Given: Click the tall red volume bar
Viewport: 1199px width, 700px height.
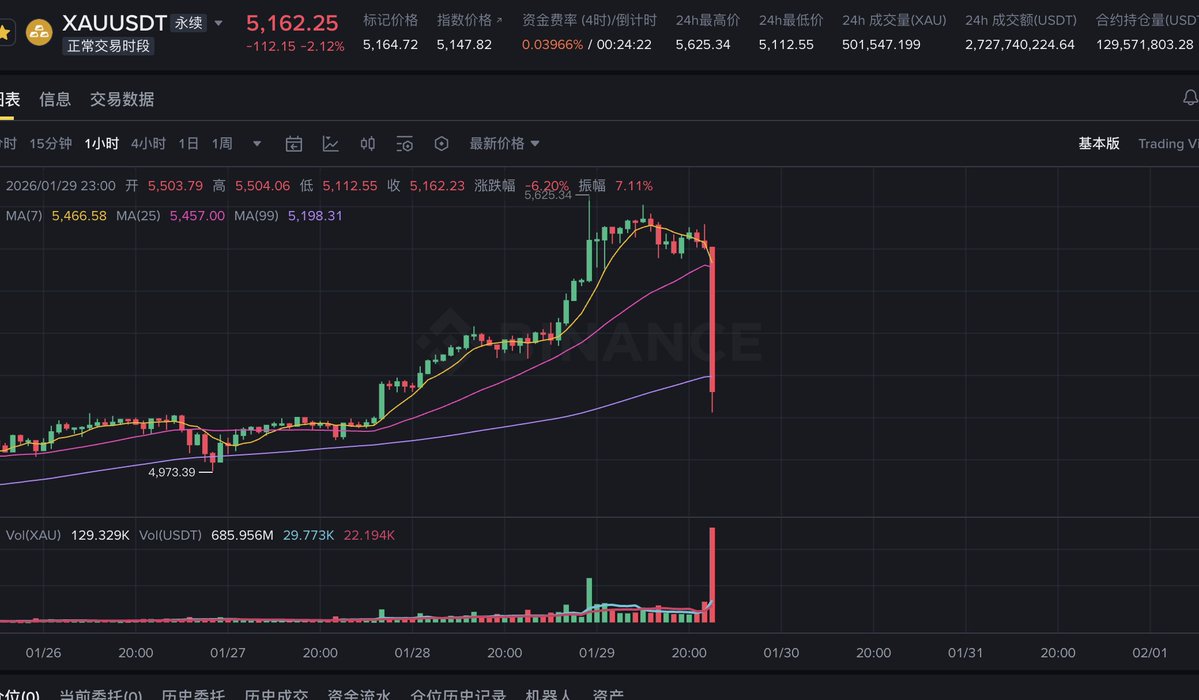Looking at the screenshot, I should click(713, 575).
